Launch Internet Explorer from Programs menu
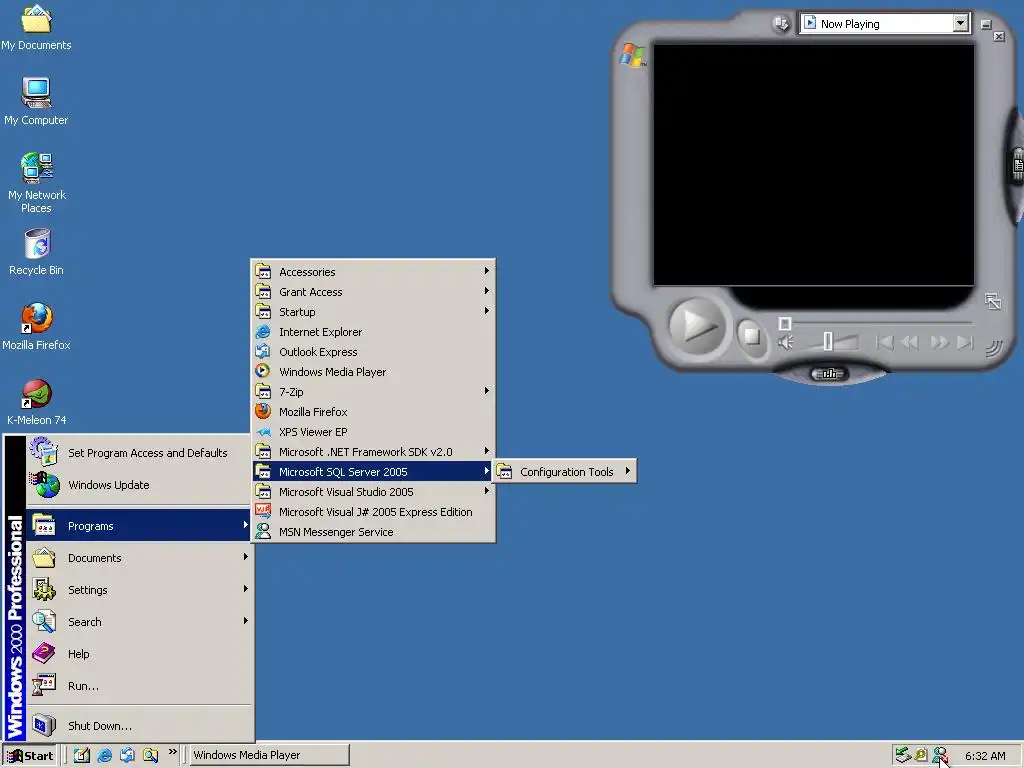The width and height of the screenshot is (1024, 768). [x=373, y=332]
